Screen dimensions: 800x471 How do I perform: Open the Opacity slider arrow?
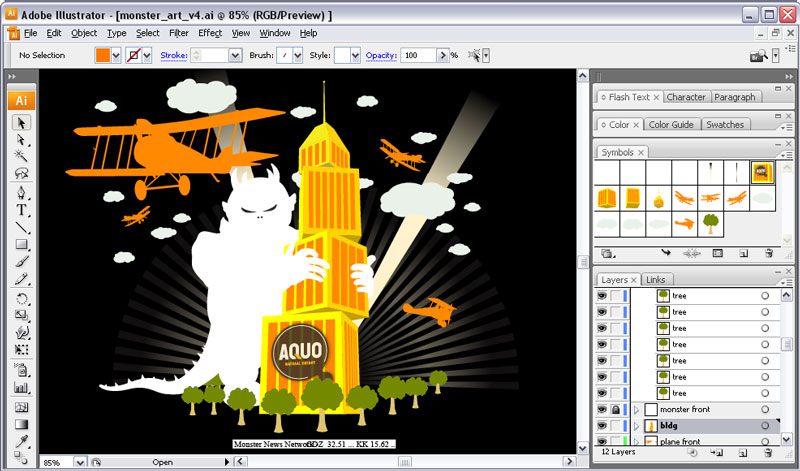tap(442, 55)
